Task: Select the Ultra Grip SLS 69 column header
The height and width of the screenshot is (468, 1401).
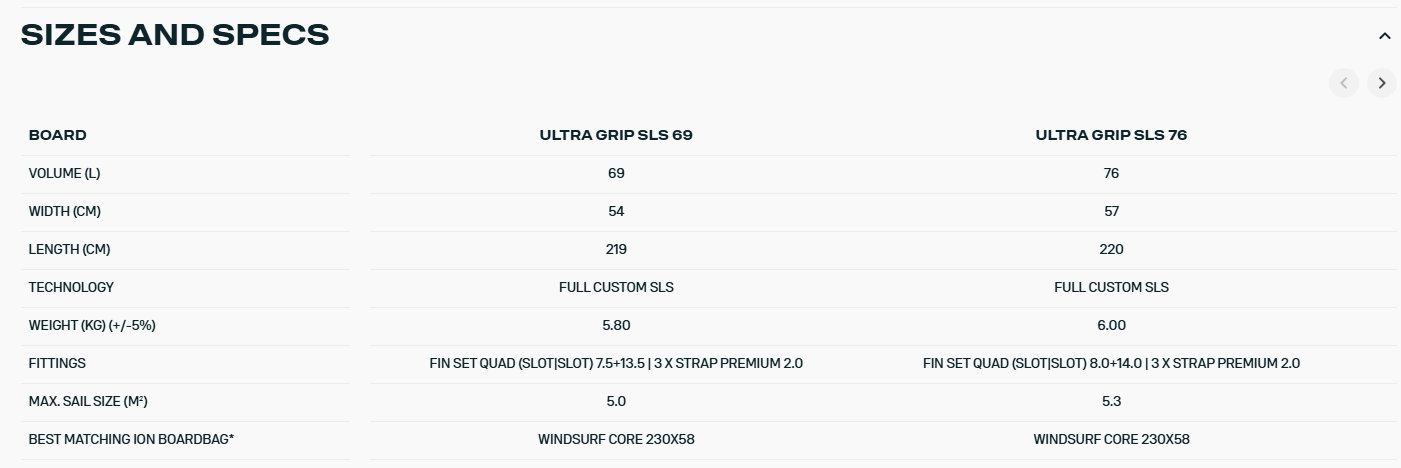Action: 616,135
